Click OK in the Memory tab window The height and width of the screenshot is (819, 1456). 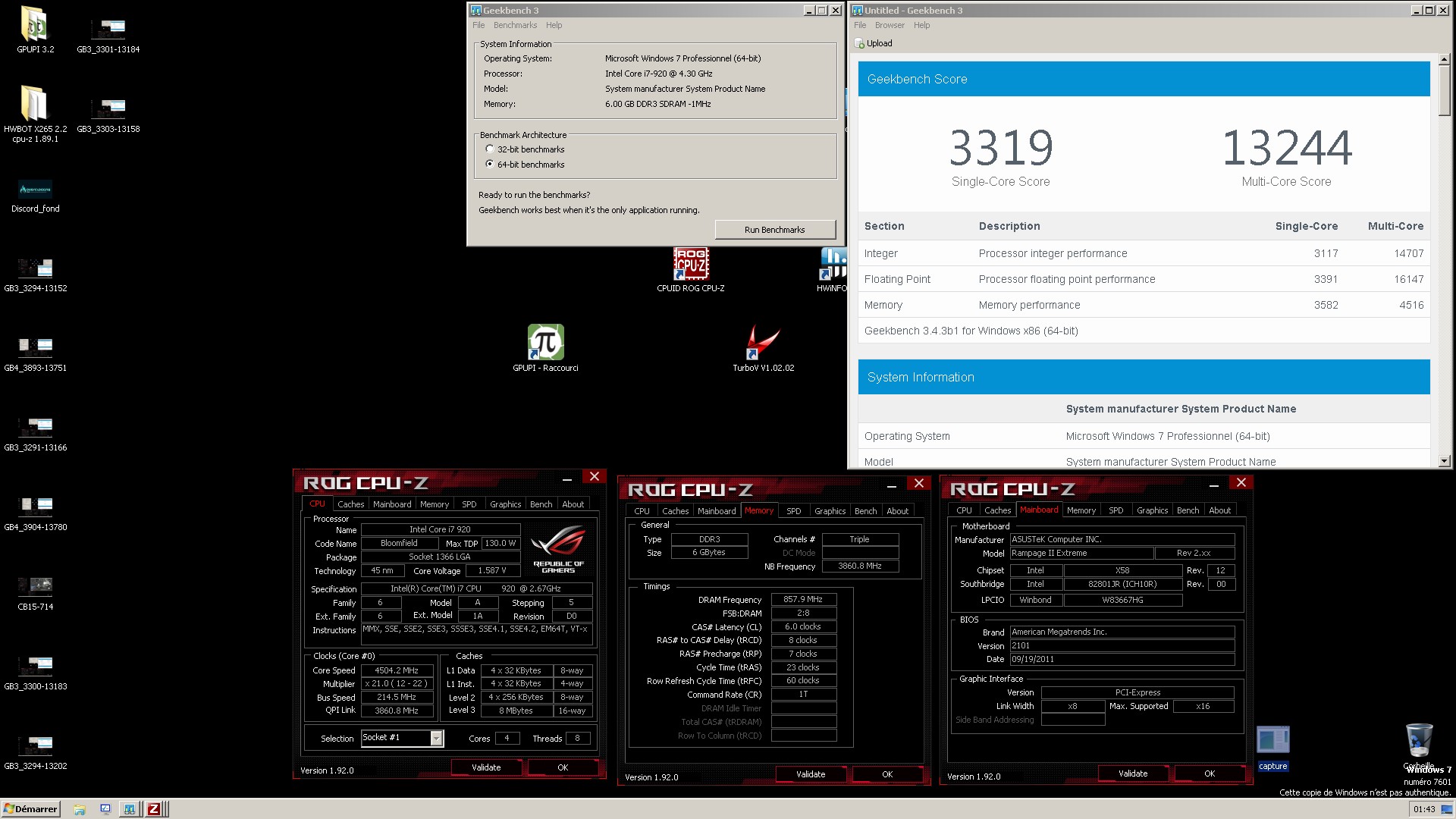coord(887,774)
